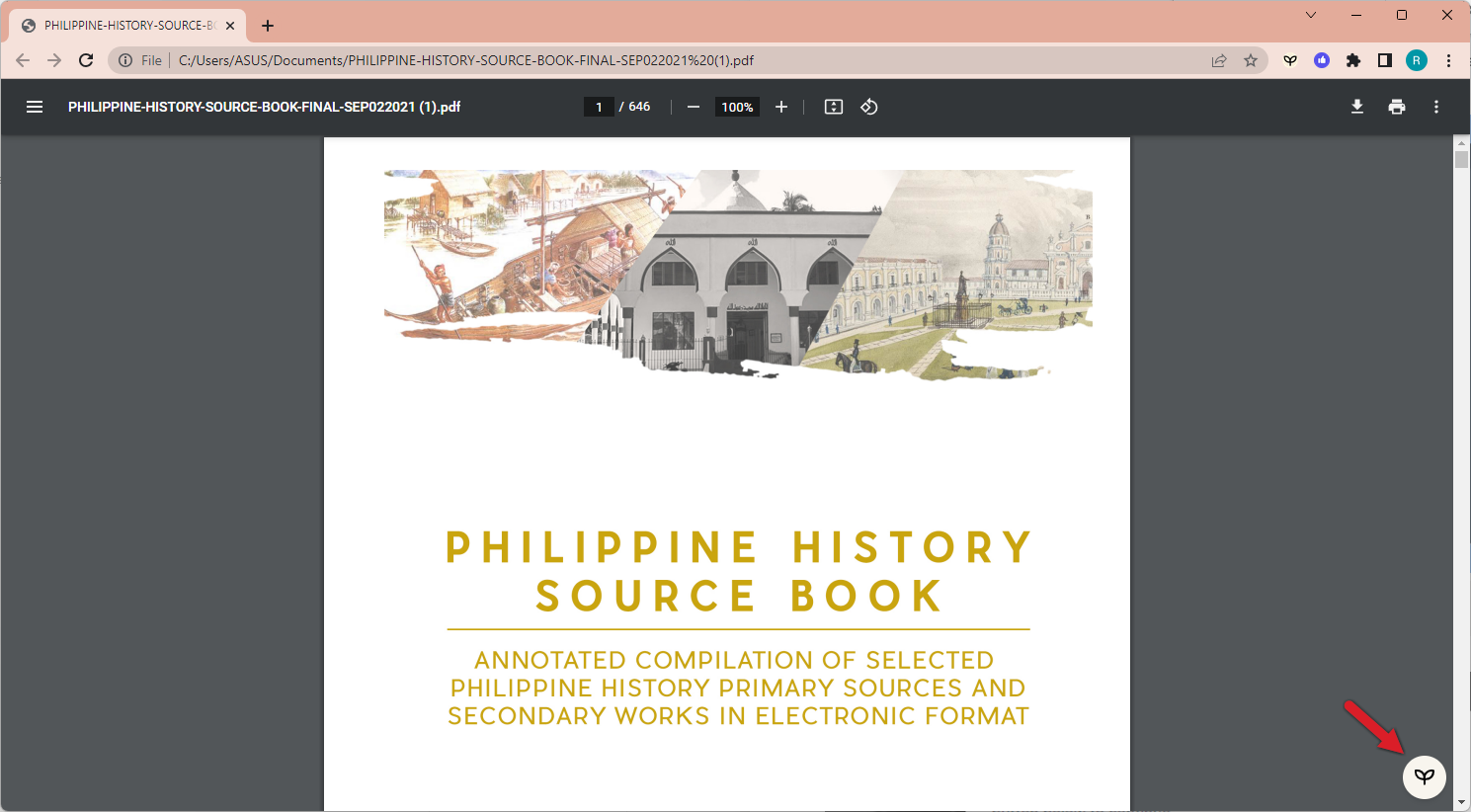Click the zoom in plus button

tap(781, 107)
